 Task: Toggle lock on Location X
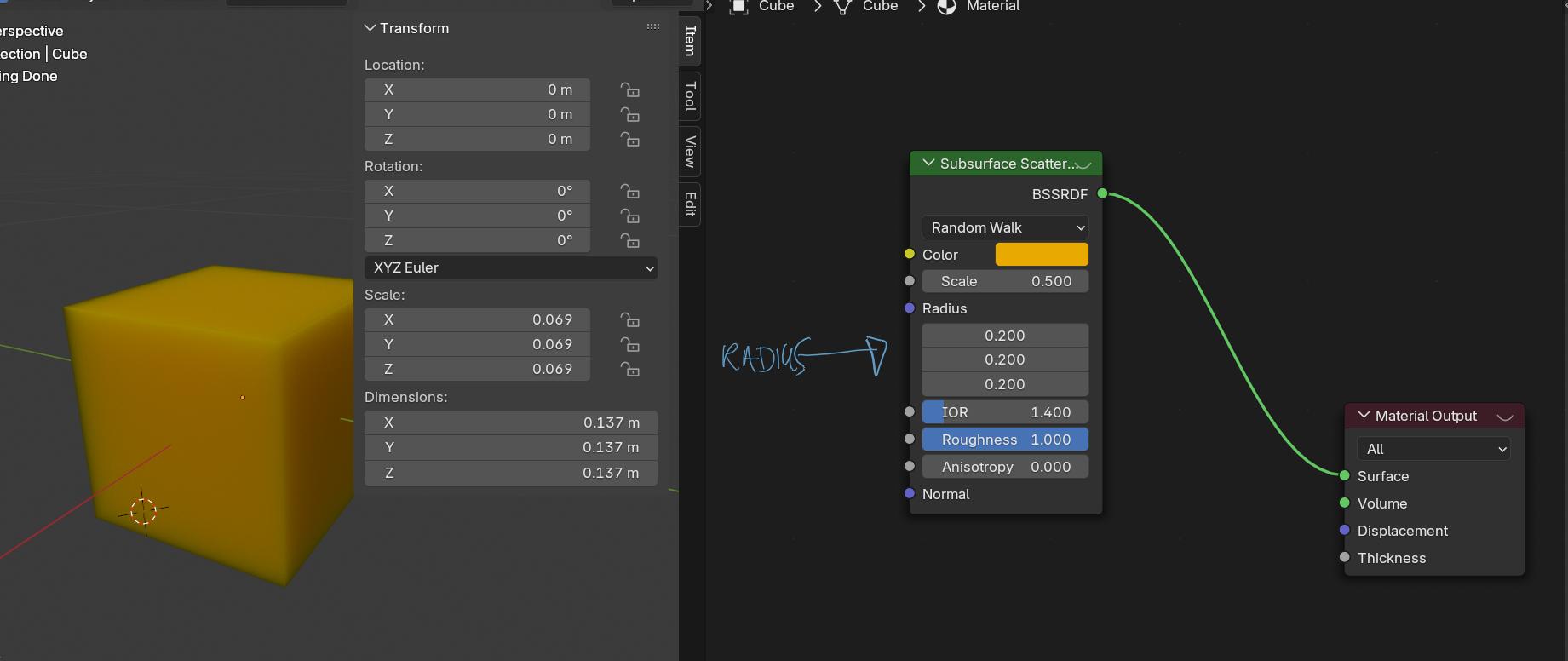[629, 90]
